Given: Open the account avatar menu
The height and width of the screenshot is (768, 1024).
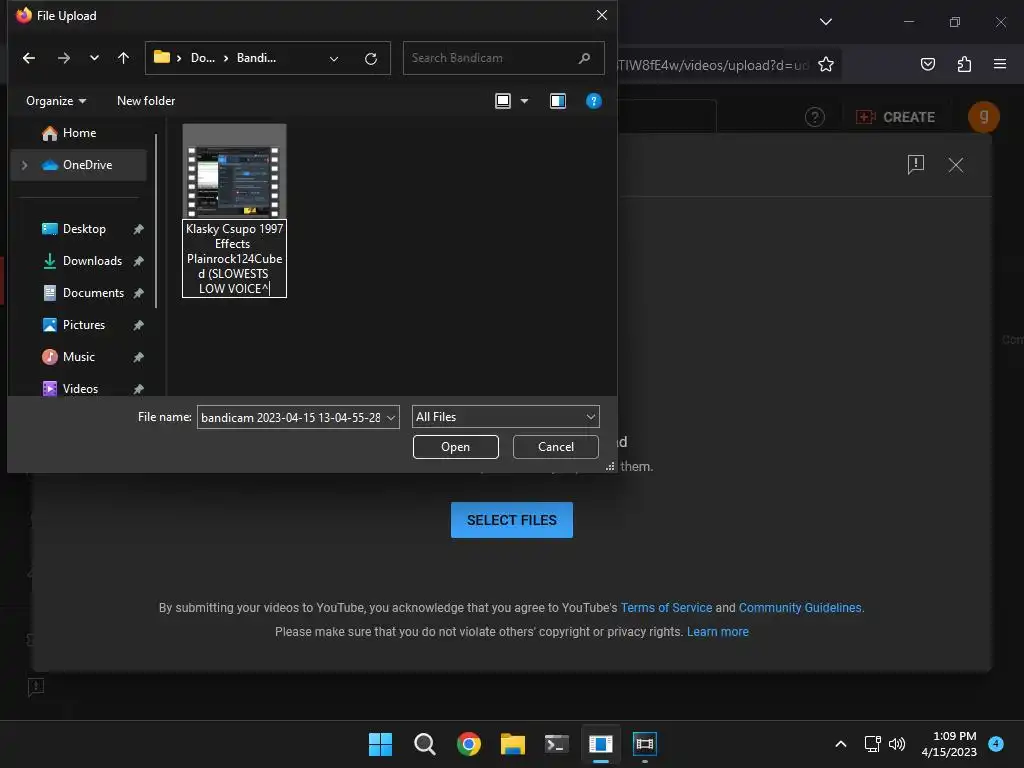Looking at the screenshot, I should coord(984,117).
